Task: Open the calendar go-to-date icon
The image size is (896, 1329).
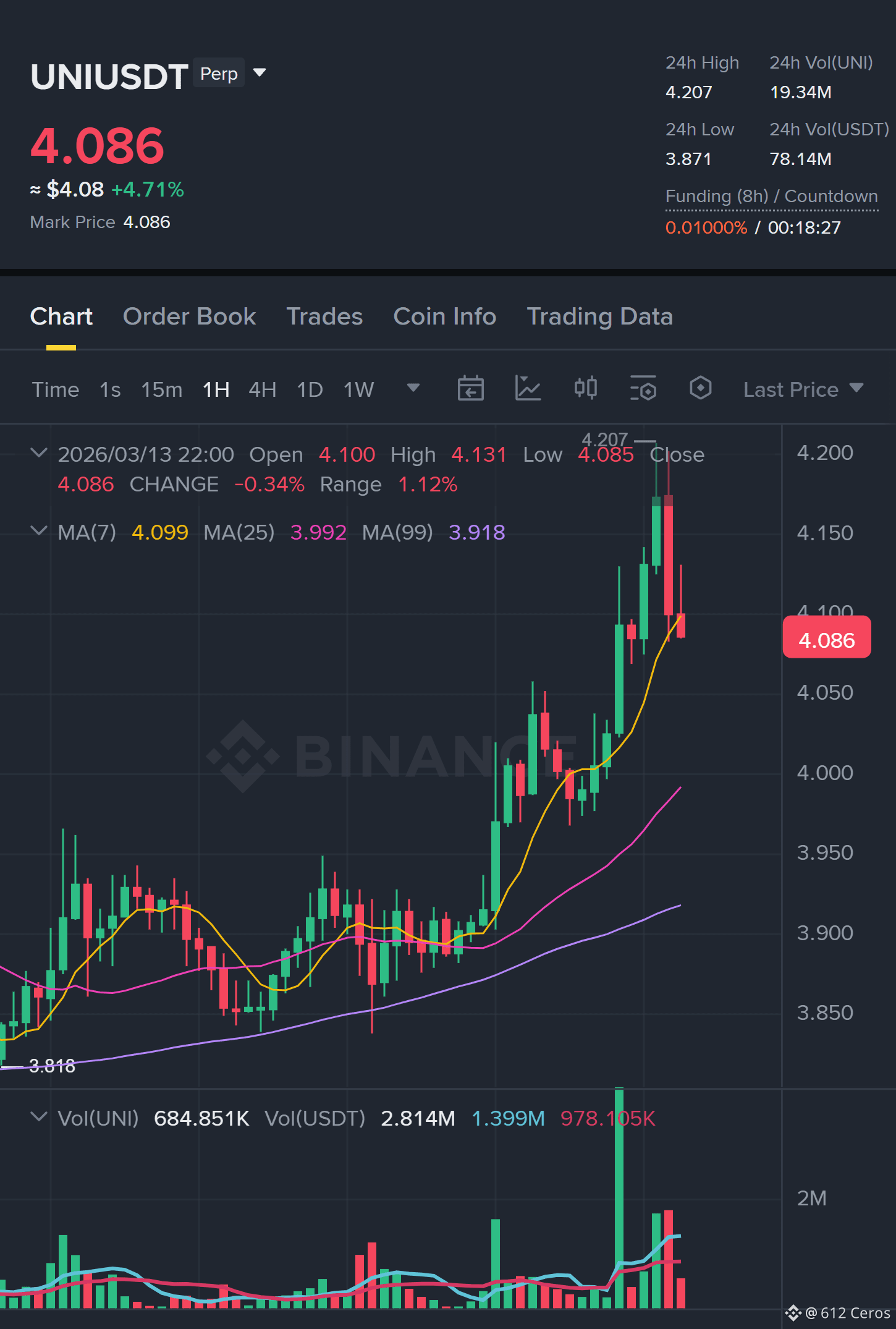Action: pyautogui.click(x=470, y=389)
